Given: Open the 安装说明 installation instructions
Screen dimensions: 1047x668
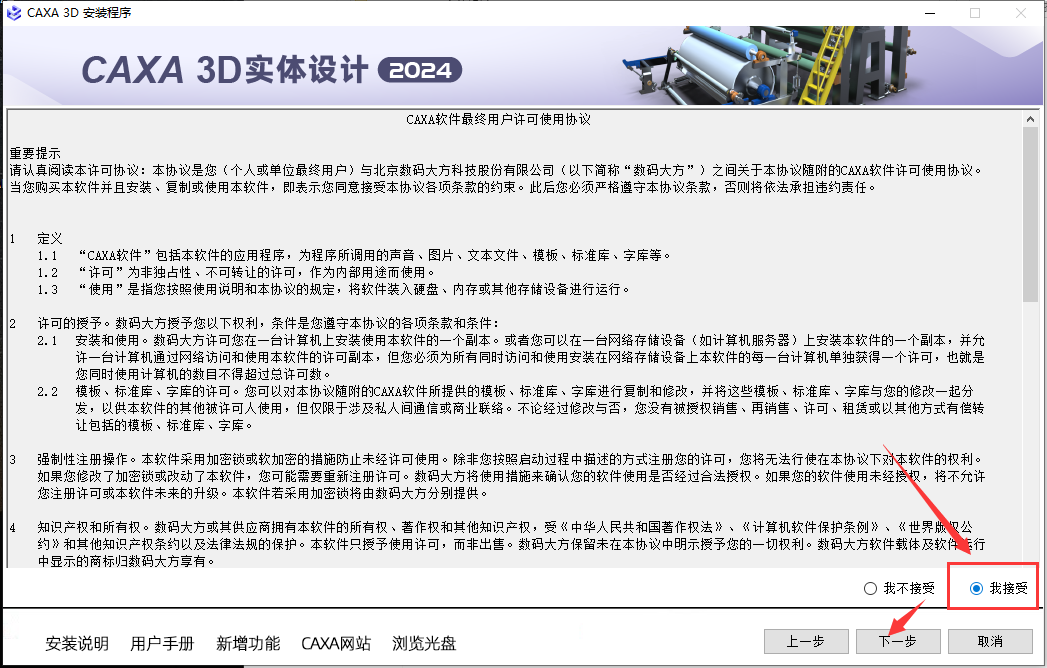Looking at the screenshot, I should click(x=76, y=644).
